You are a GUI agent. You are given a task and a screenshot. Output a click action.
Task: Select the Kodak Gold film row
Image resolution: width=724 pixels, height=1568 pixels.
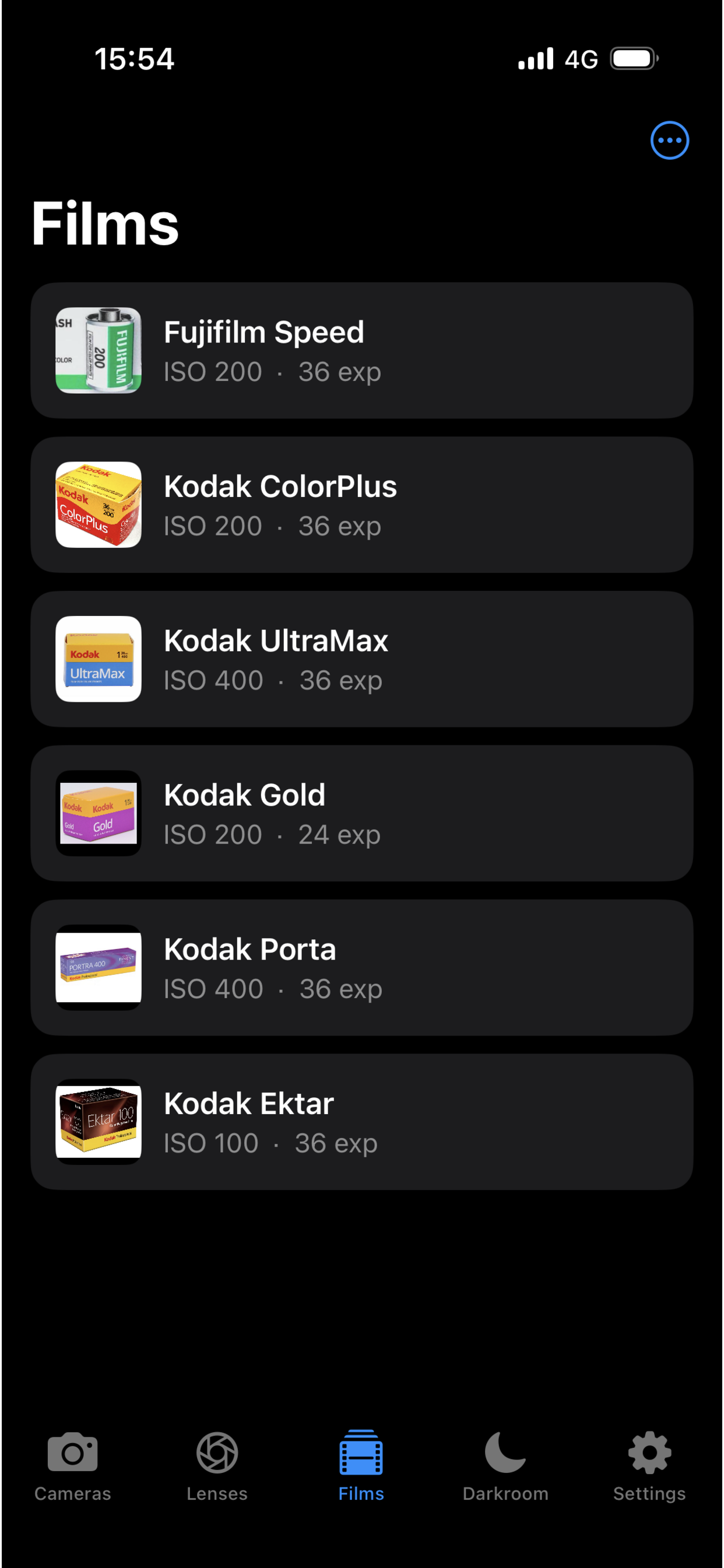[362, 813]
